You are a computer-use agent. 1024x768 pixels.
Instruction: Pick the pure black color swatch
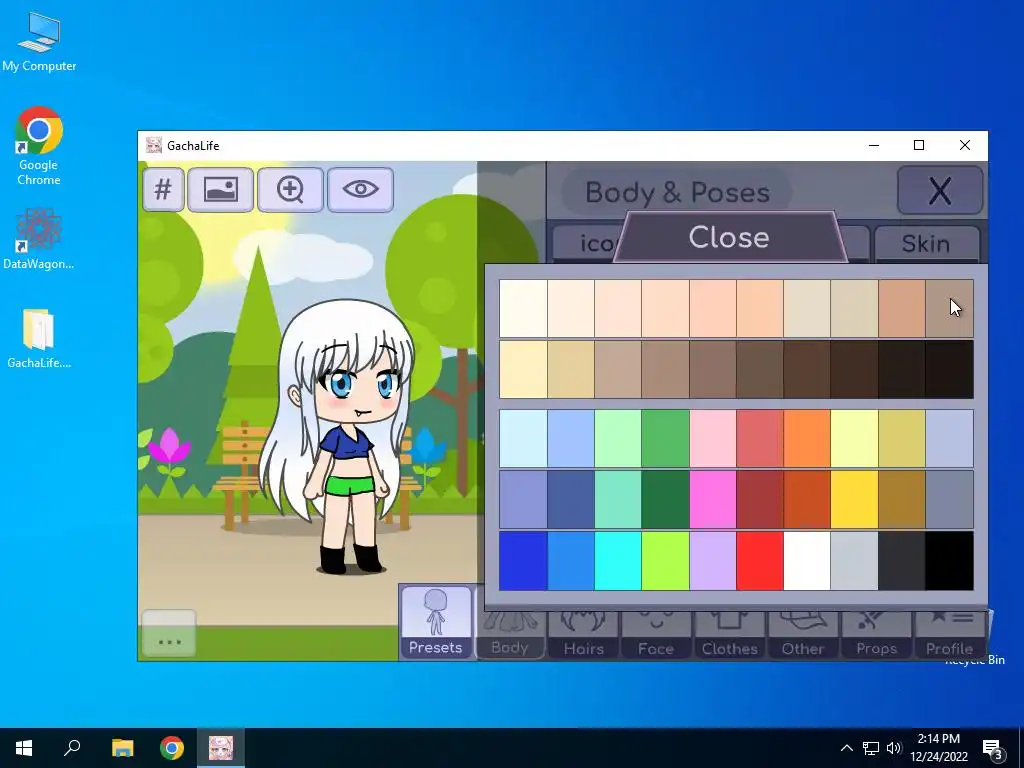pos(950,561)
